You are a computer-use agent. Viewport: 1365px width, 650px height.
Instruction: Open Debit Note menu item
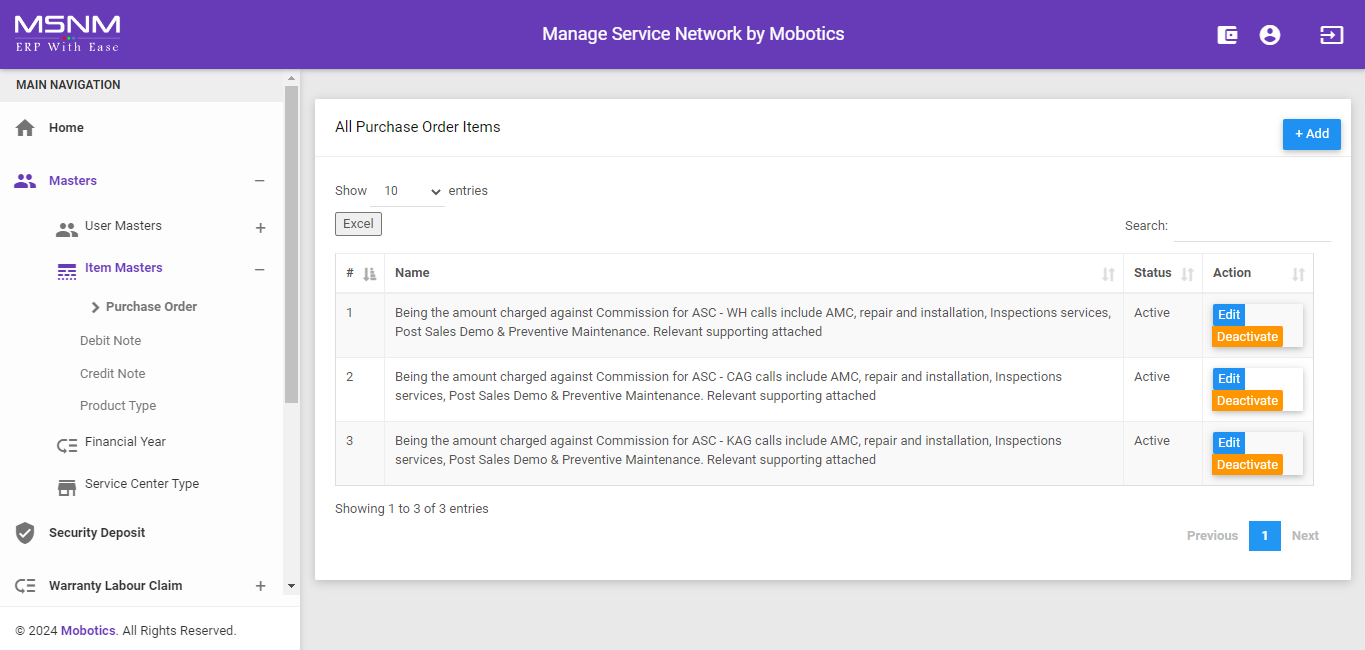click(x=110, y=341)
